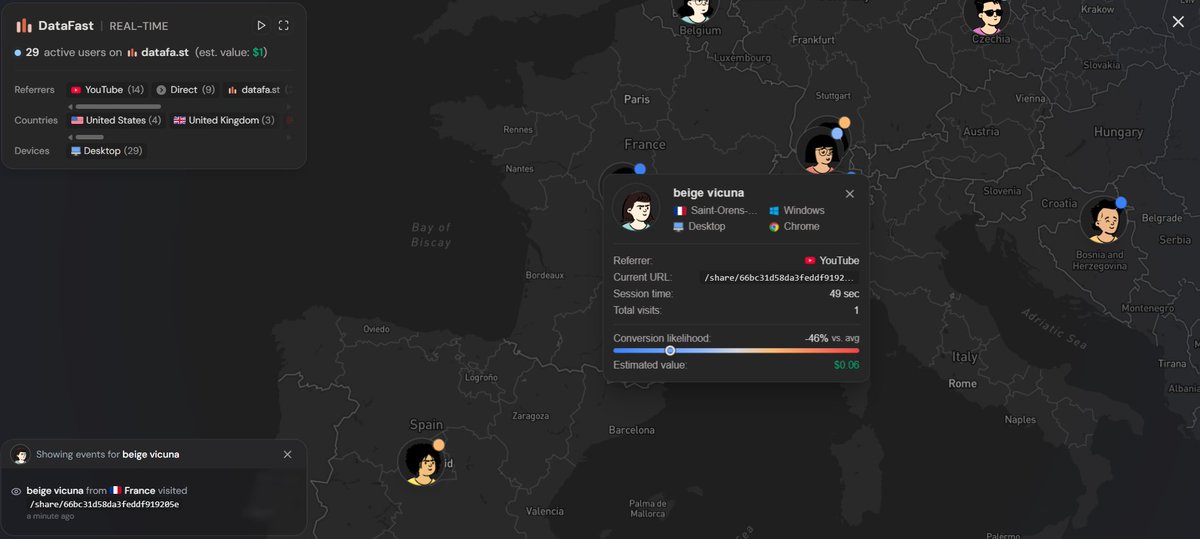The image size is (1200, 539).
Task: Click the France flag in popup
Action: 680,211
